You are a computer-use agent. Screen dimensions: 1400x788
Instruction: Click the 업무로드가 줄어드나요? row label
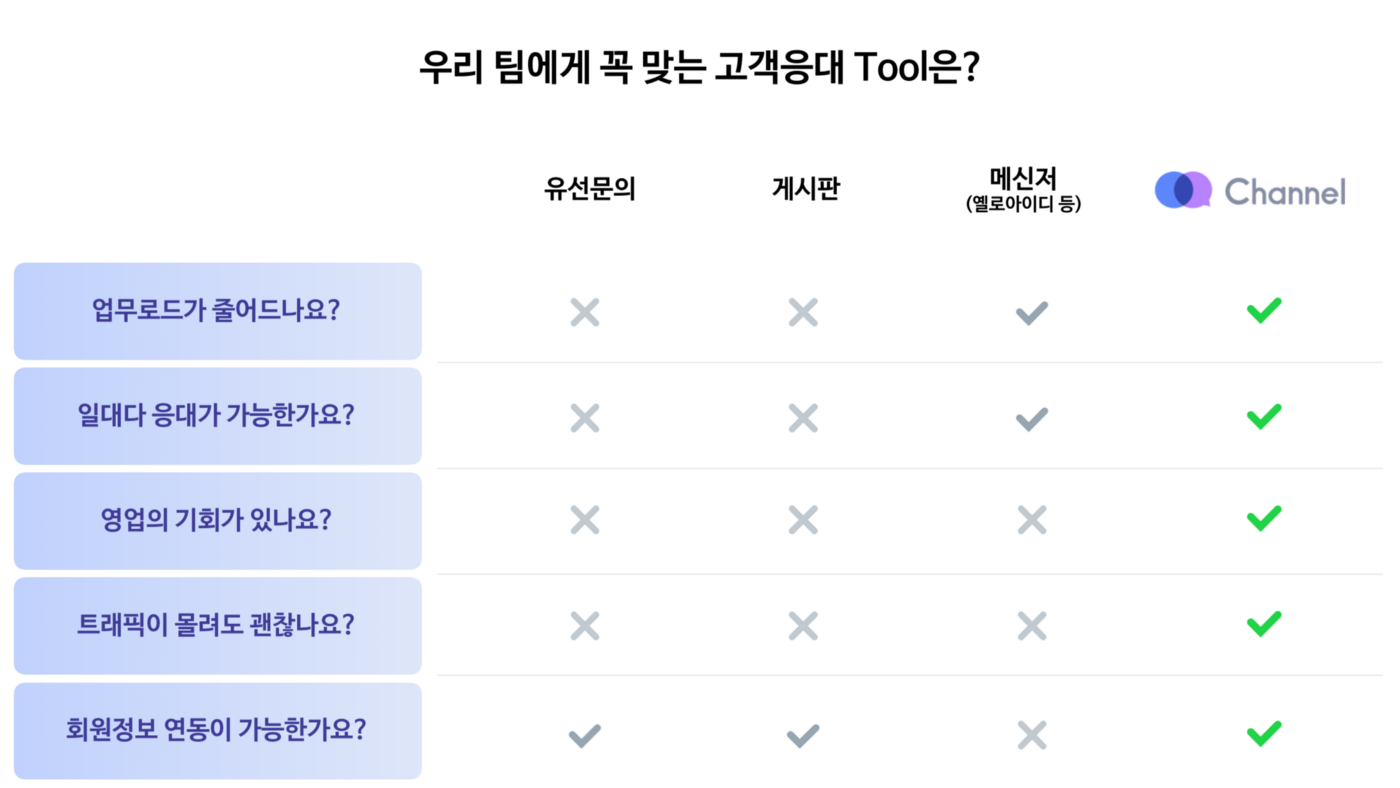click(x=216, y=310)
